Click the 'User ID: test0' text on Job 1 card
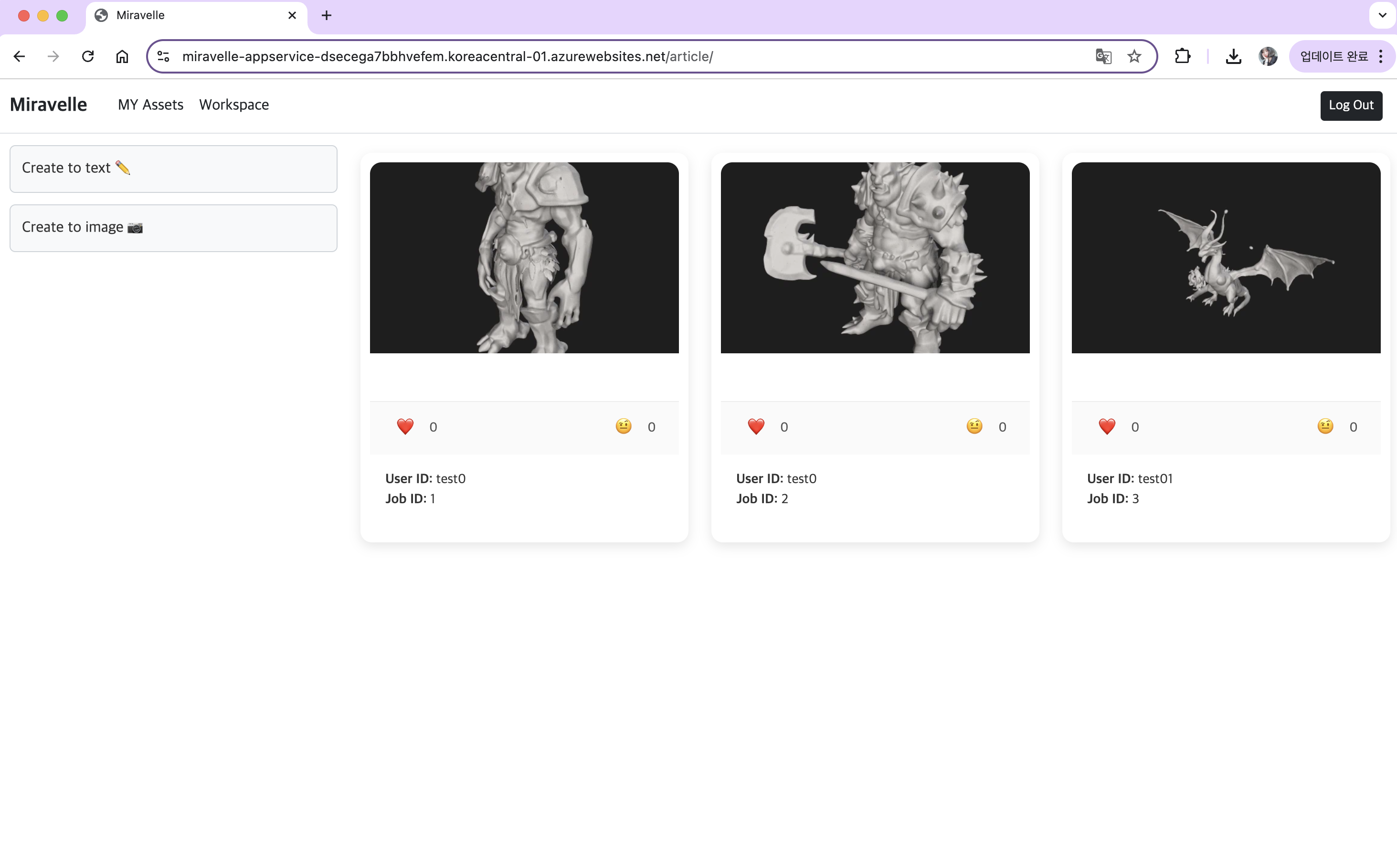 425,478
